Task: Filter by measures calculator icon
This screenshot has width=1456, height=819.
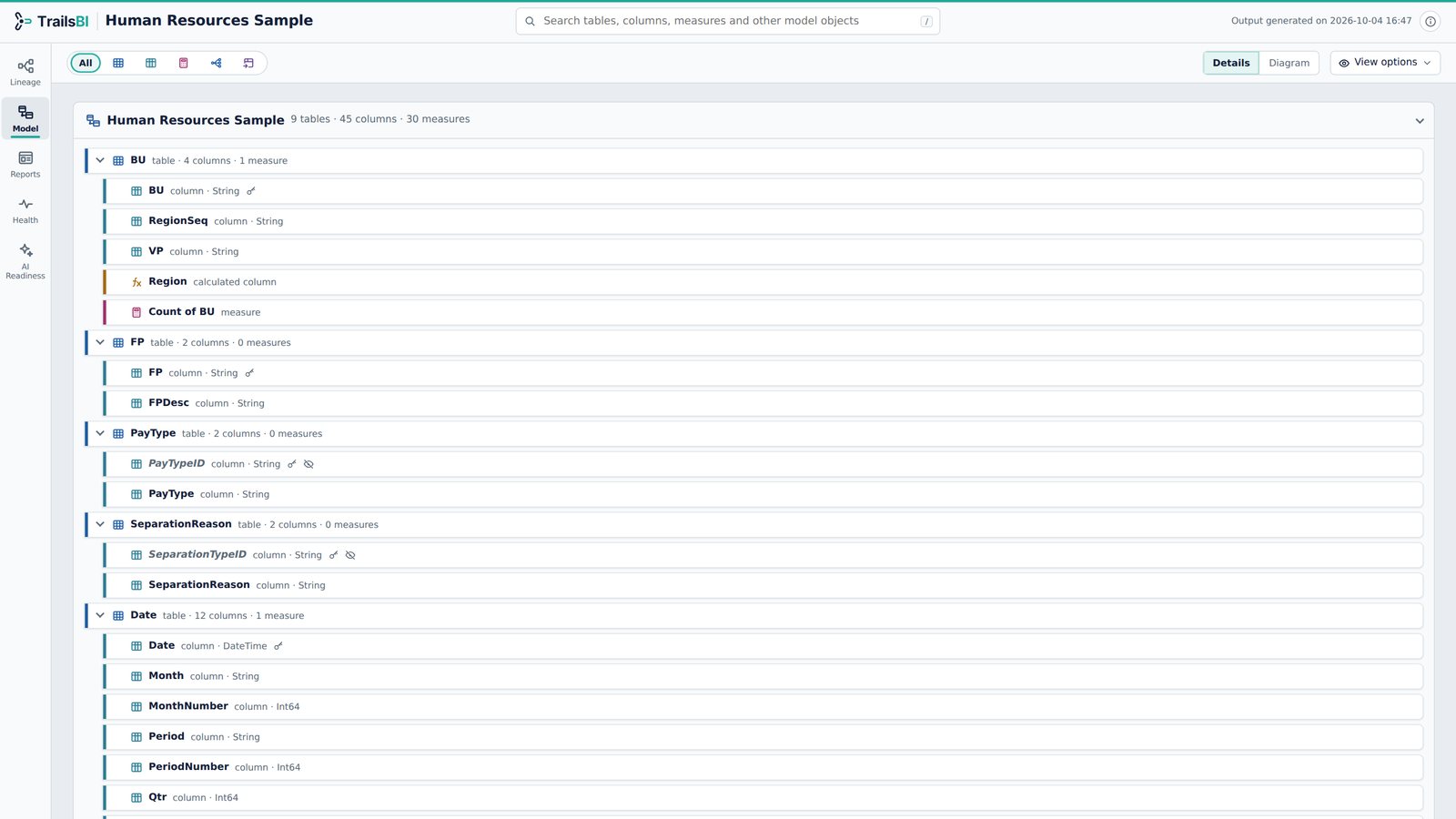Action: [x=184, y=63]
